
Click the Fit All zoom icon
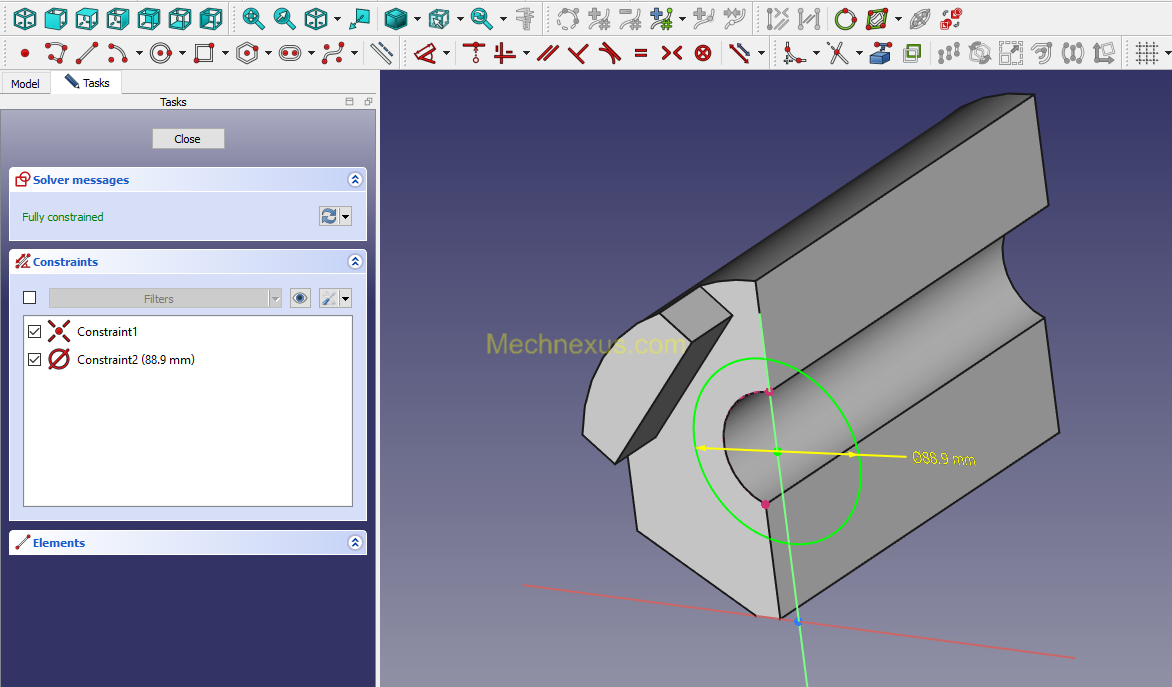point(253,19)
